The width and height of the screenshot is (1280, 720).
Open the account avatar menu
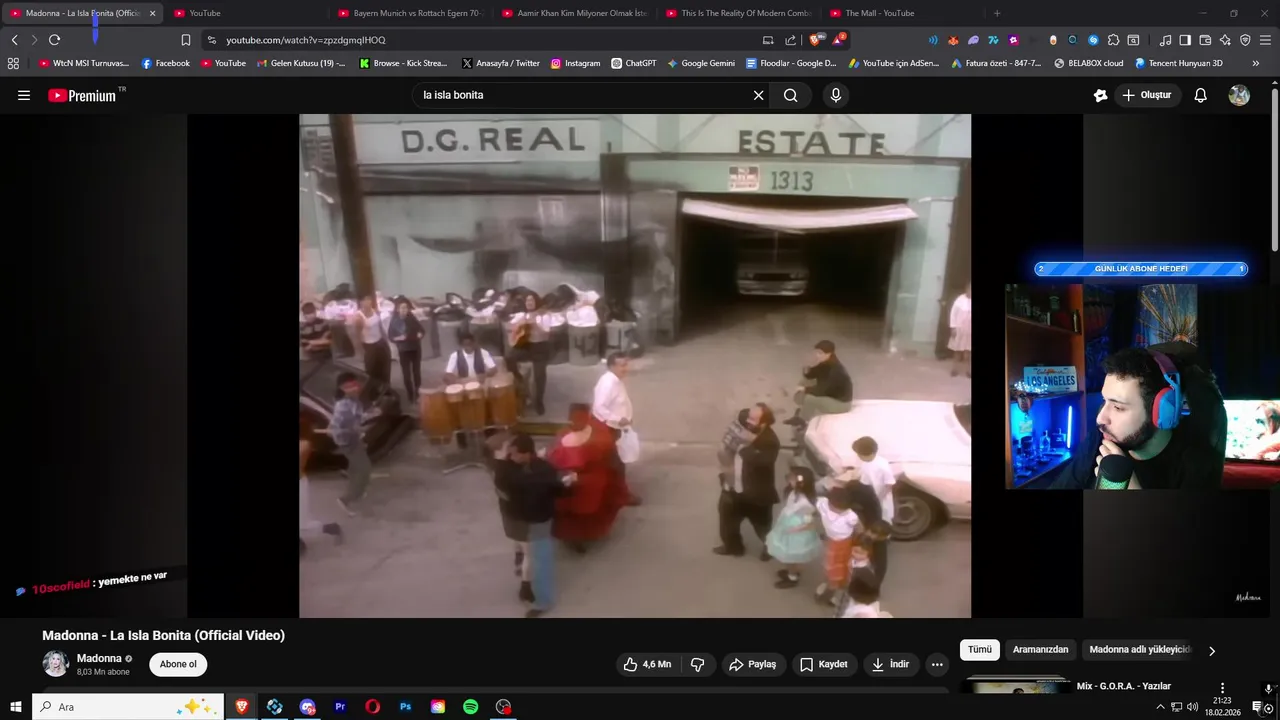(x=1239, y=95)
